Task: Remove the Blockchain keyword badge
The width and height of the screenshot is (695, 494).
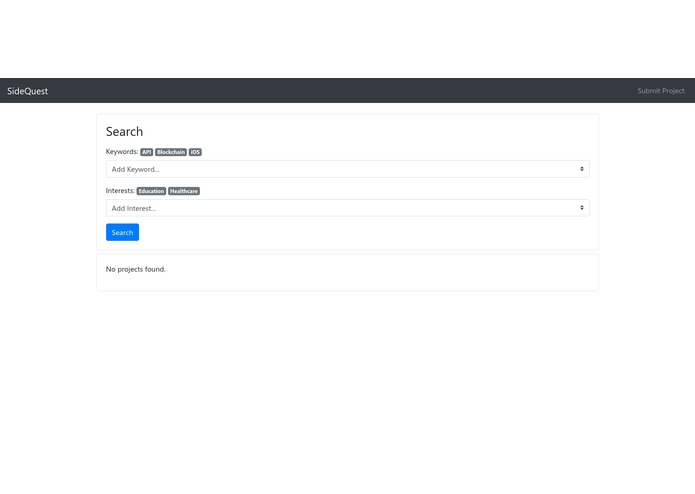Action: tap(171, 152)
